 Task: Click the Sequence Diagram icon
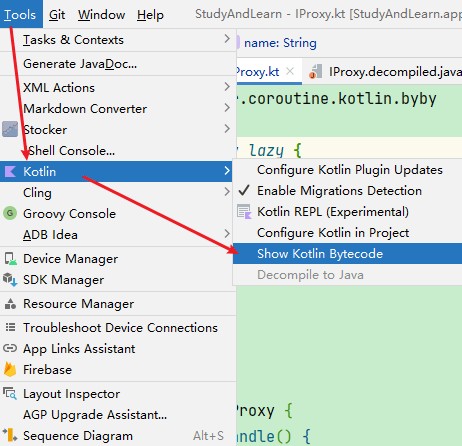10,435
